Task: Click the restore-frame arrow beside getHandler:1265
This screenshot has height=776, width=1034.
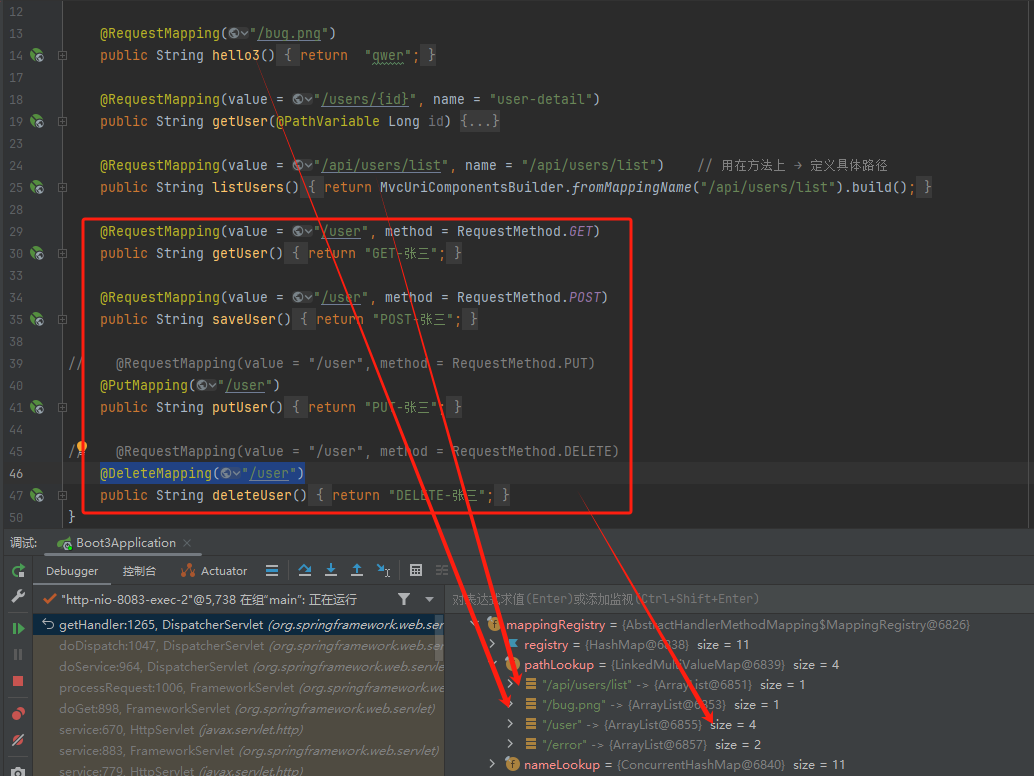Action: click(x=47, y=624)
